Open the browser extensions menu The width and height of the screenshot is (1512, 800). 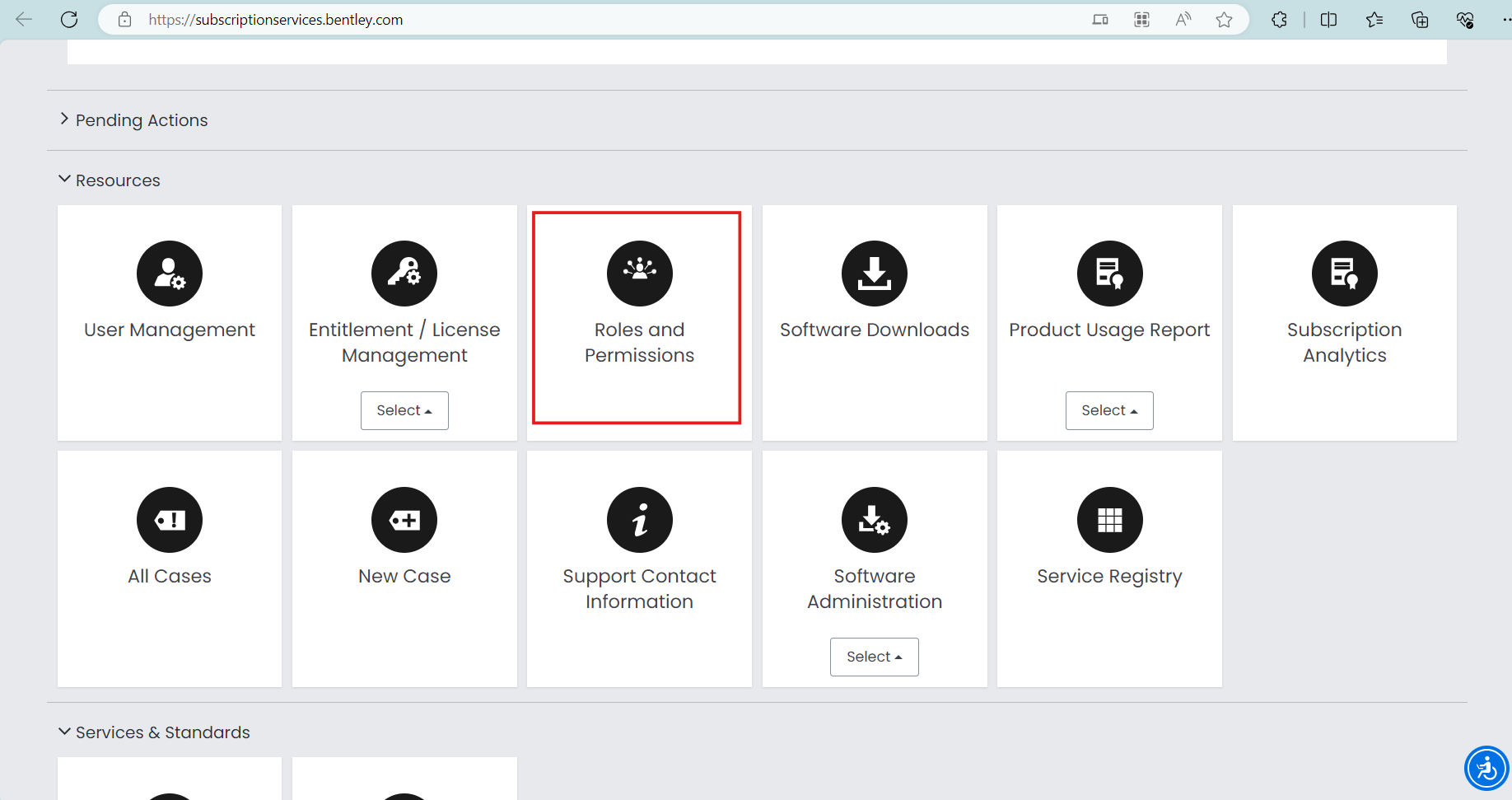tap(1279, 20)
